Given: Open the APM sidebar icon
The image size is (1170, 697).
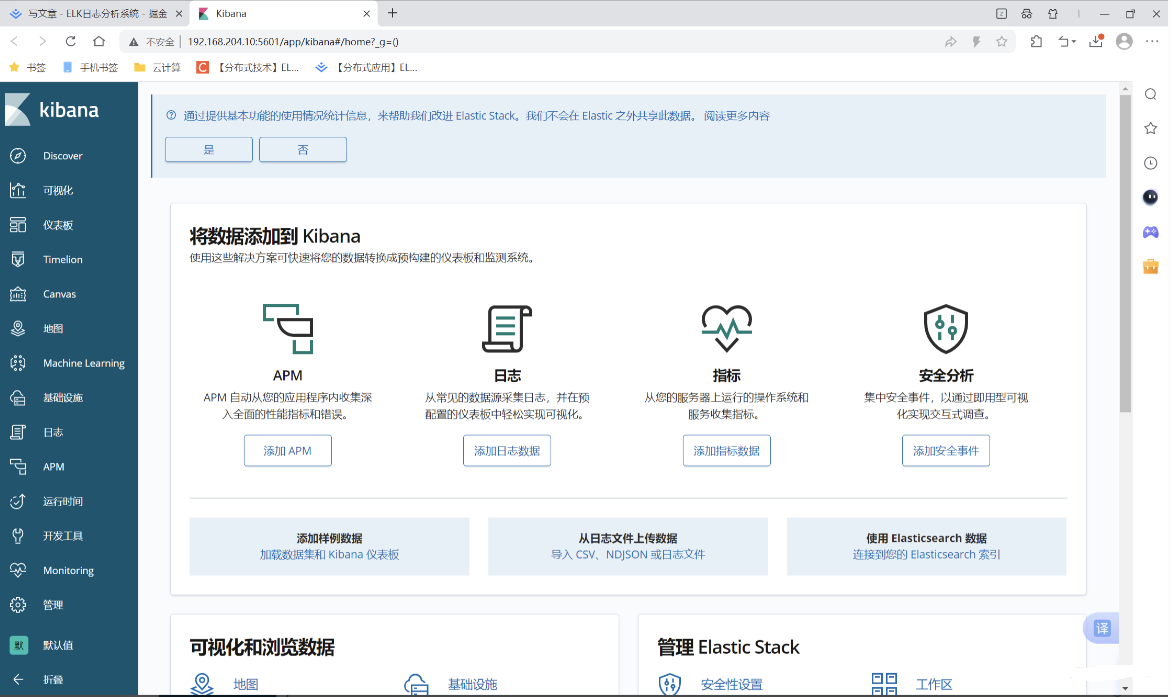Looking at the screenshot, I should click(x=18, y=466).
